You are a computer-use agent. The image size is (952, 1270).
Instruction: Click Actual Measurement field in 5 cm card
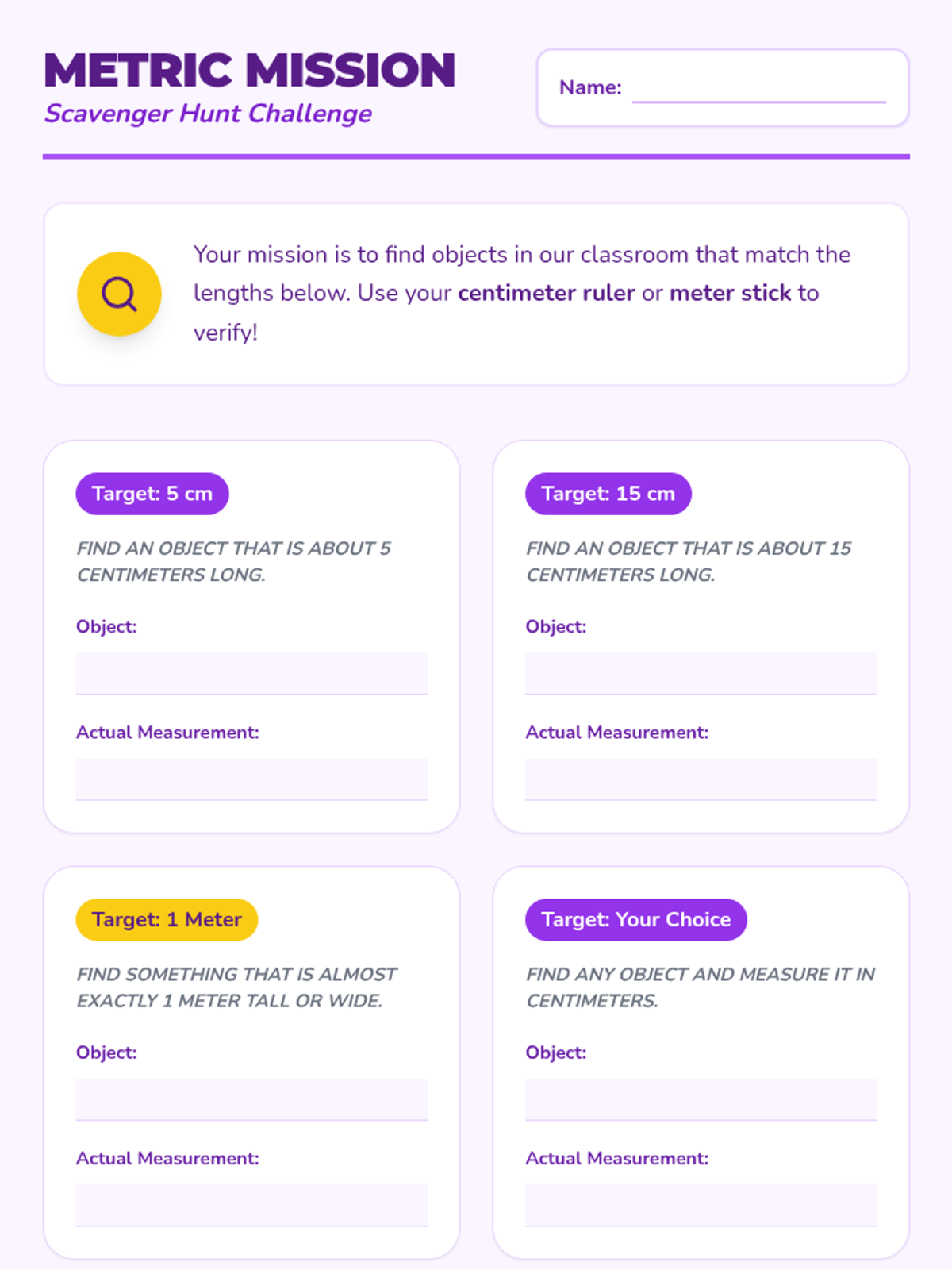[251, 779]
